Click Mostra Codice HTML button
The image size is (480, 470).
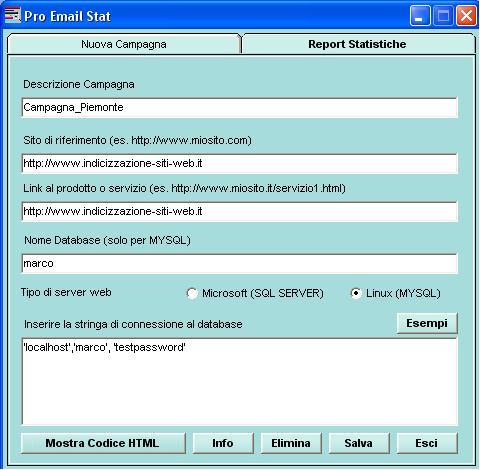pyautogui.click(x=103, y=443)
